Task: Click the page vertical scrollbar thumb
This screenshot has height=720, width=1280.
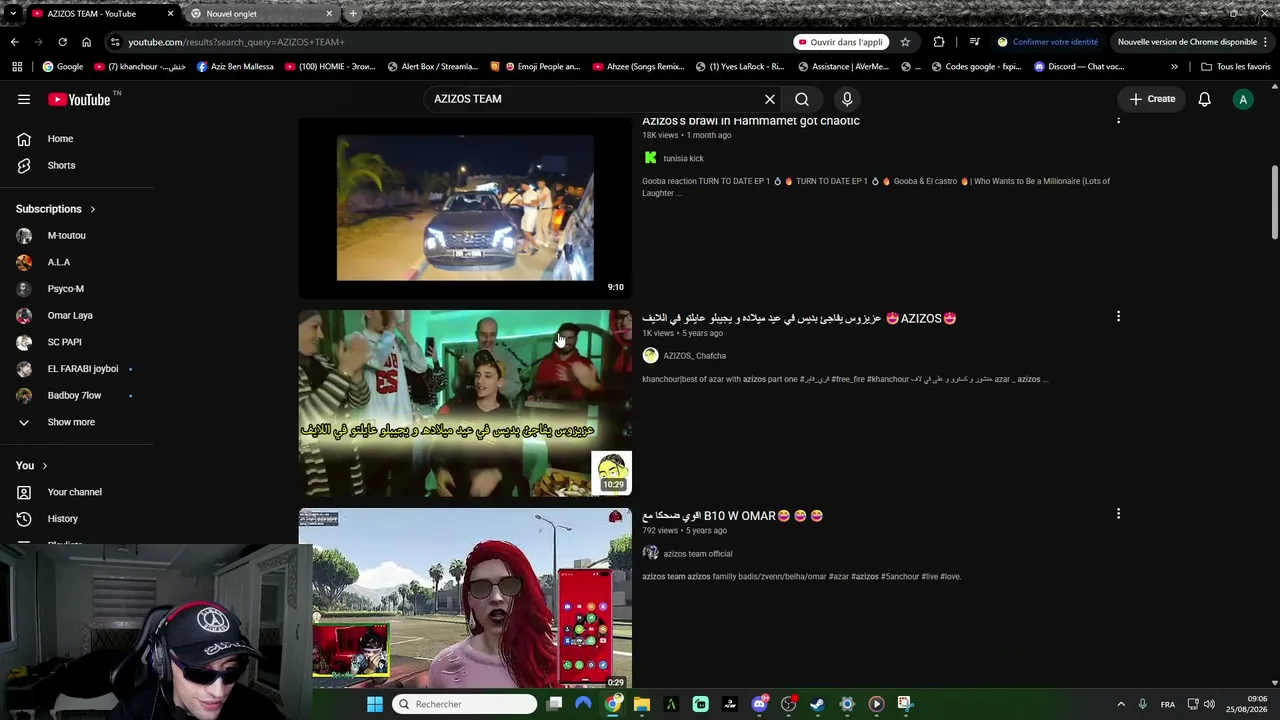Action: 1275,202
